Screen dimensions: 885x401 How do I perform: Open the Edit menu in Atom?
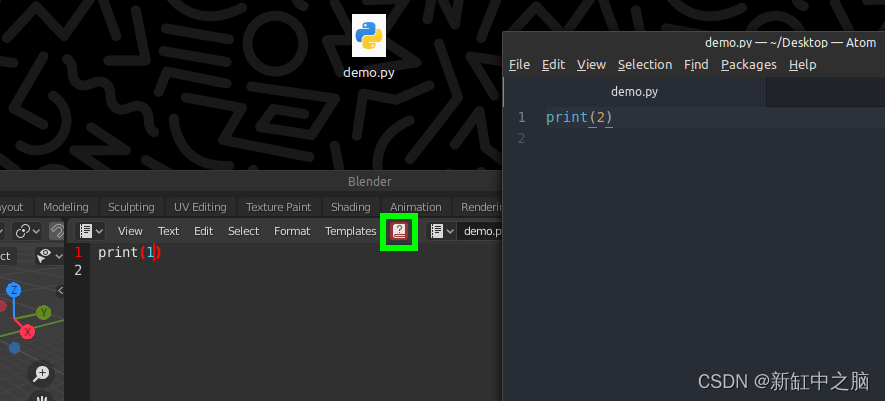pyautogui.click(x=553, y=65)
